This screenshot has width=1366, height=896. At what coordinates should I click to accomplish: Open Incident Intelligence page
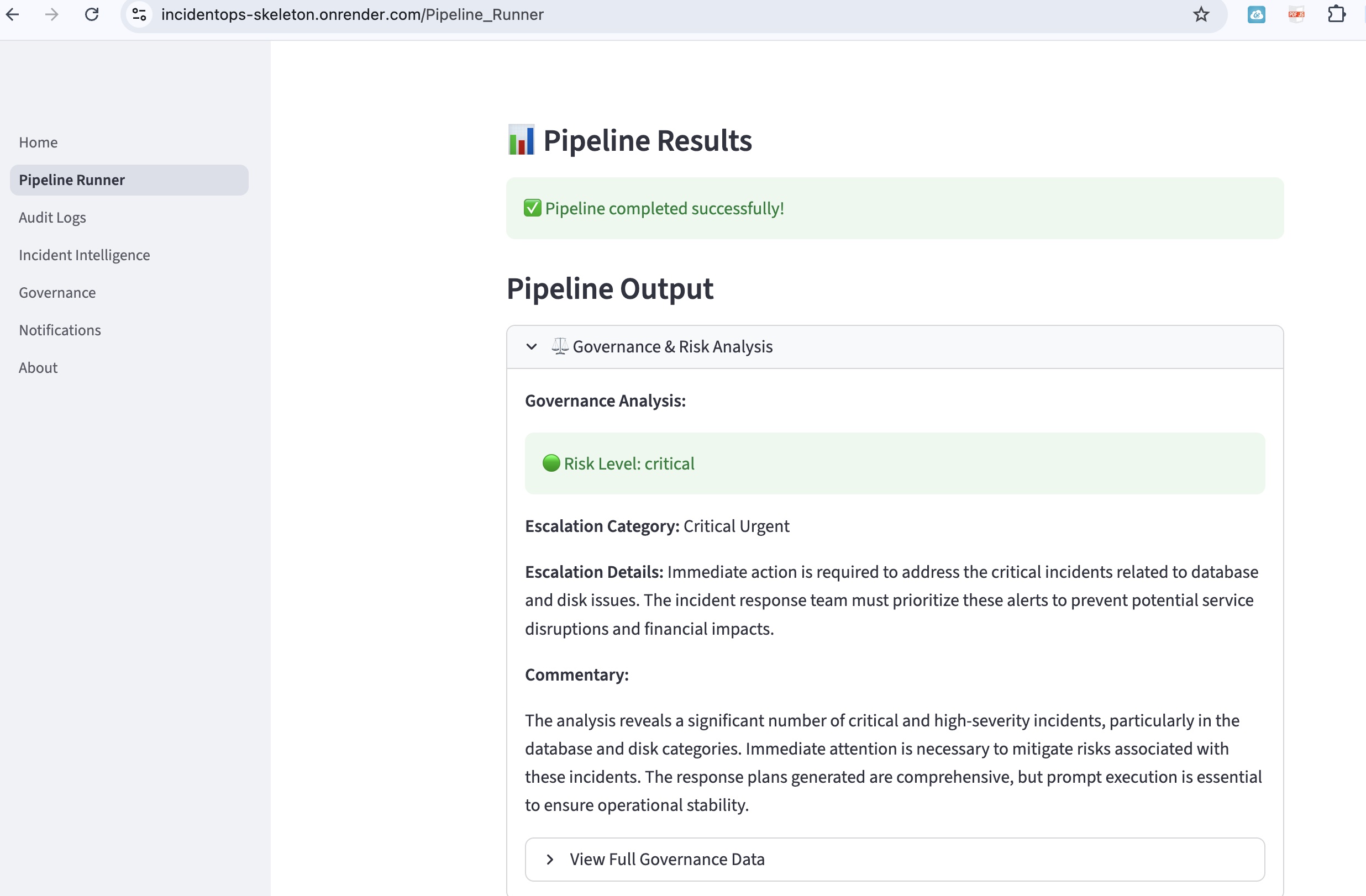[x=85, y=255]
